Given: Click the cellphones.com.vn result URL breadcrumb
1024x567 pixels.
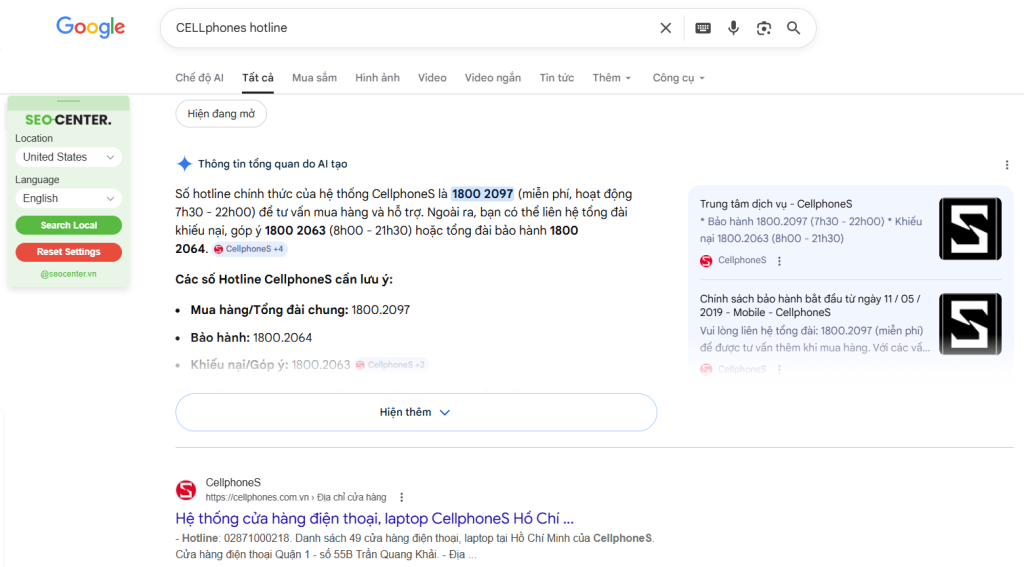Looking at the screenshot, I should (296, 497).
